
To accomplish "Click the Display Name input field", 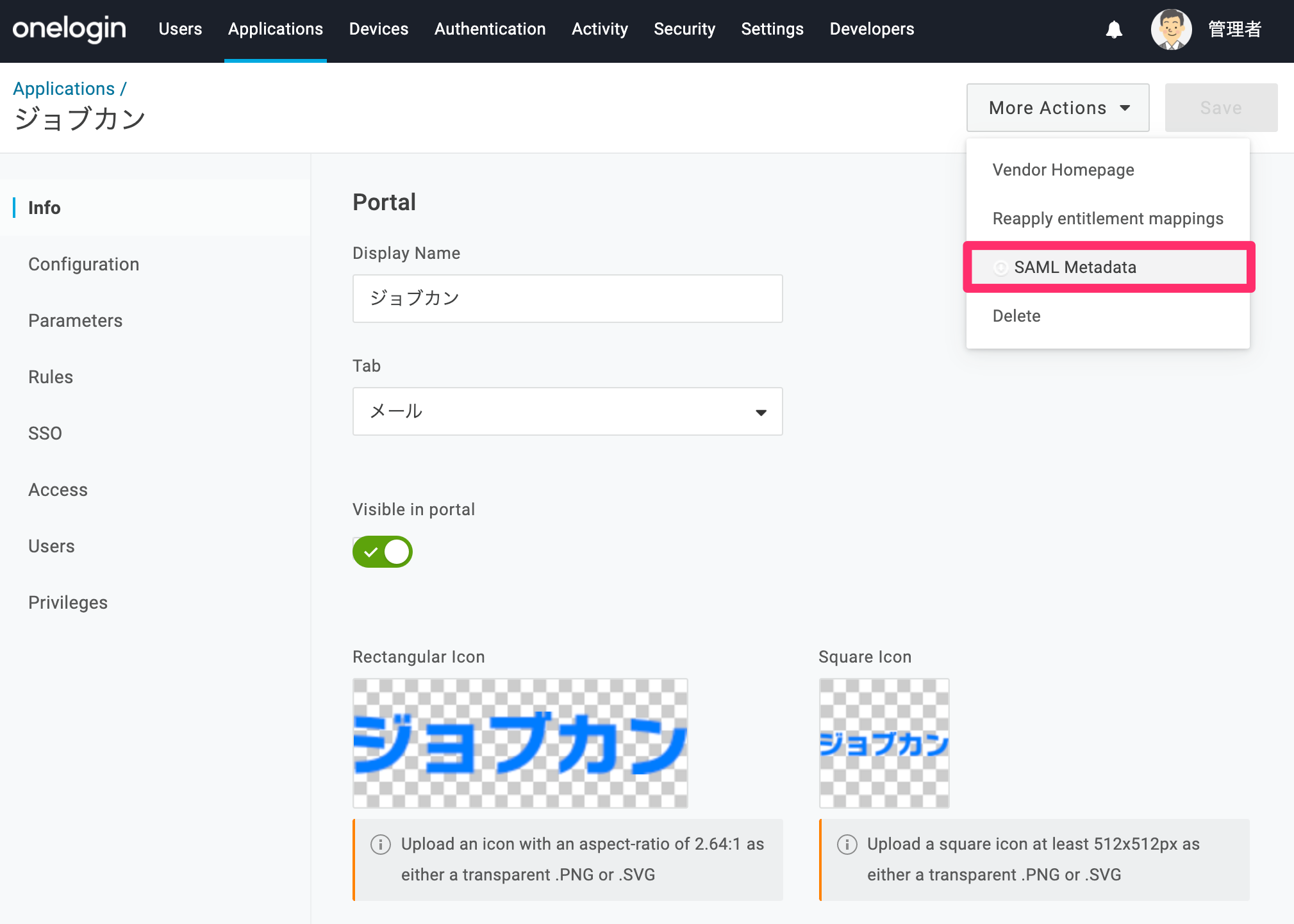I will pos(567,299).
